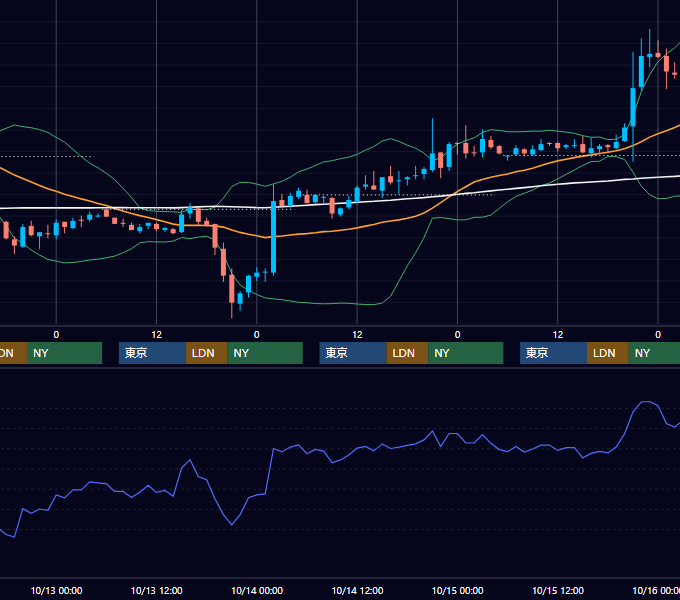Click hour label 12 above 10/13 12:00
Screen dimensions: 680x600
pyautogui.click(x=157, y=335)
